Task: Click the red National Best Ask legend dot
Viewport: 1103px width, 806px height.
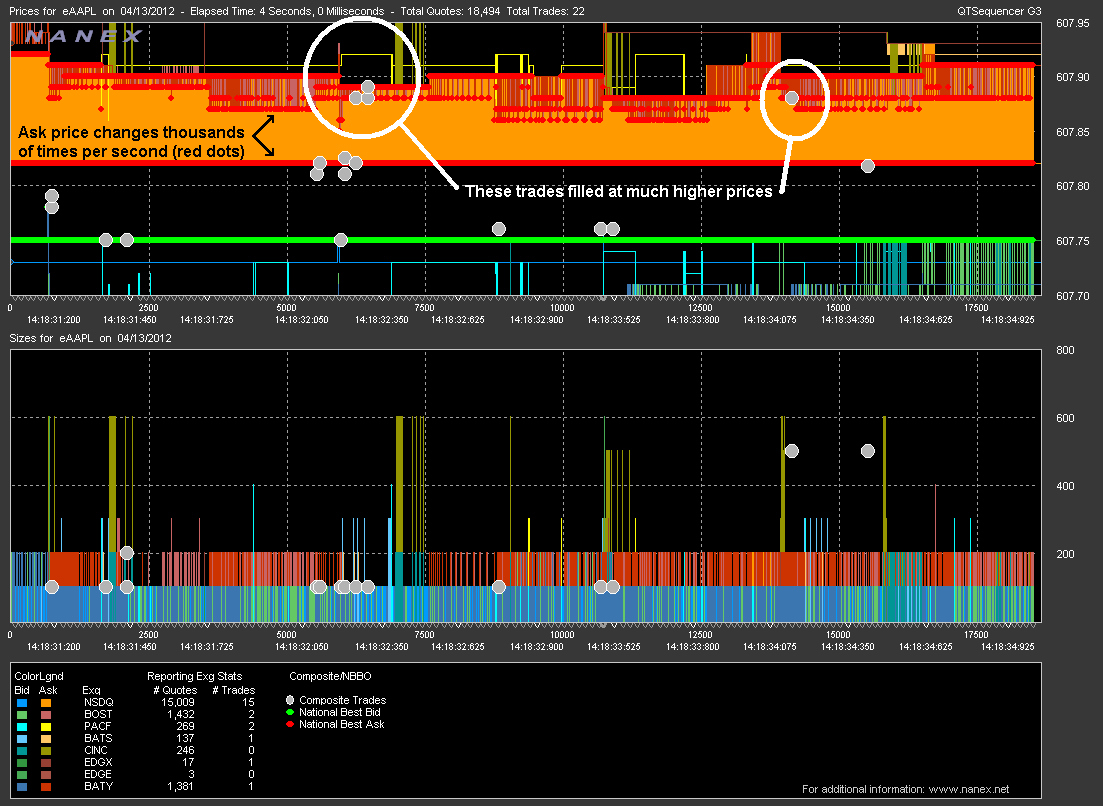Action: (290, 724)
